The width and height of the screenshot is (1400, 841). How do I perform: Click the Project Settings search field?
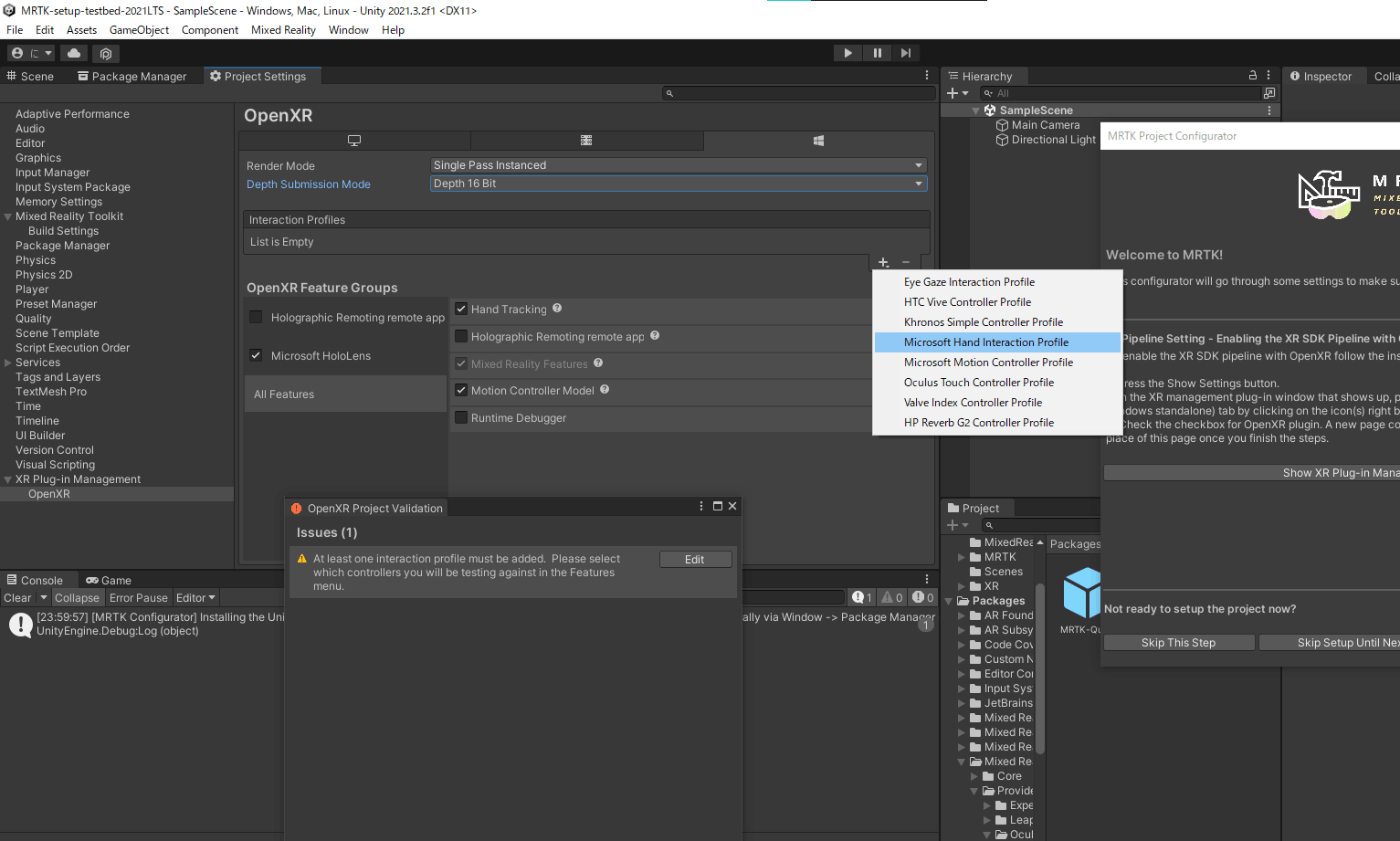797,93
